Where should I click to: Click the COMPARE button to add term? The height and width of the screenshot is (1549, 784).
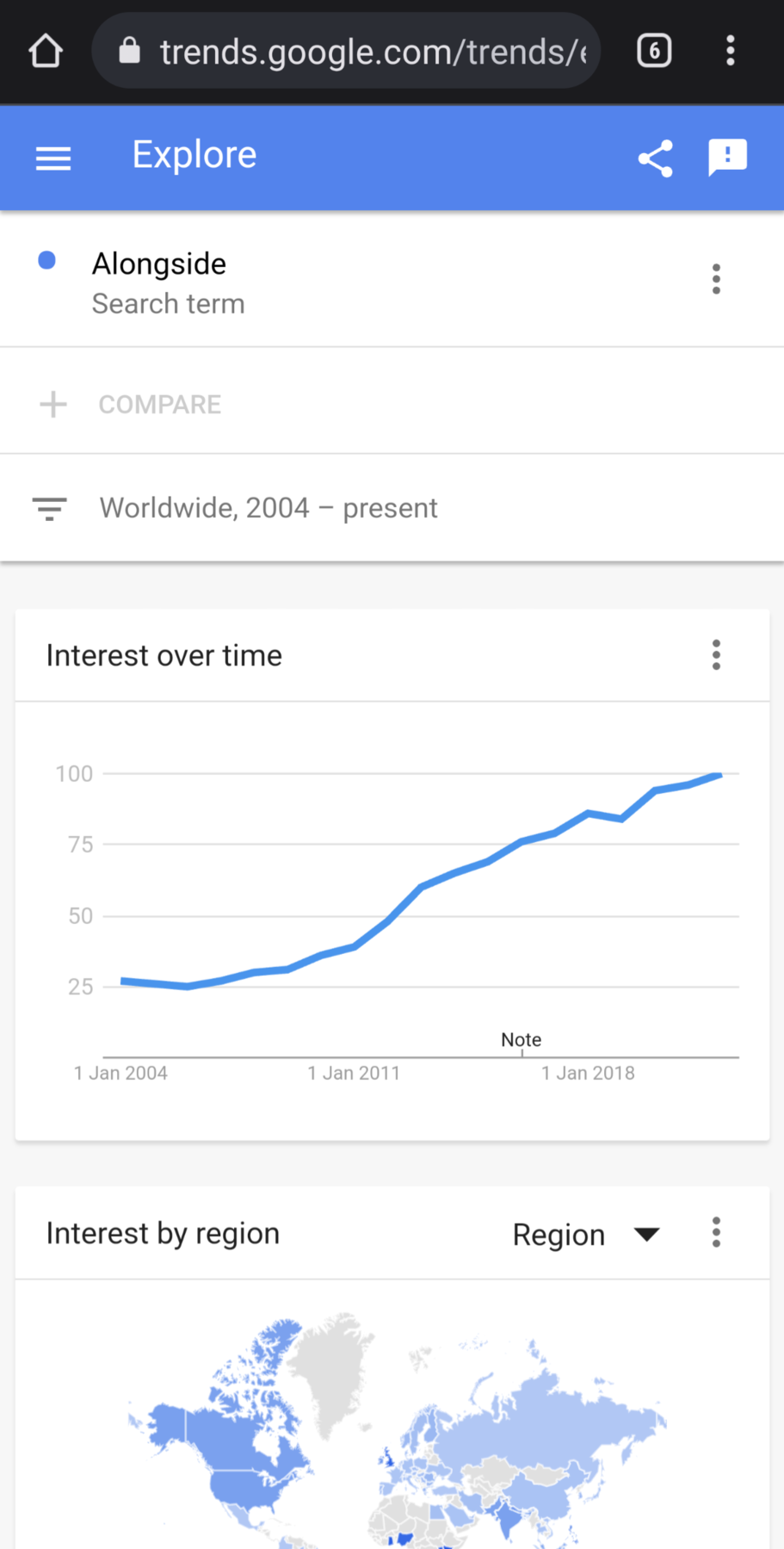pyautogui.click(x=160, y=405)
